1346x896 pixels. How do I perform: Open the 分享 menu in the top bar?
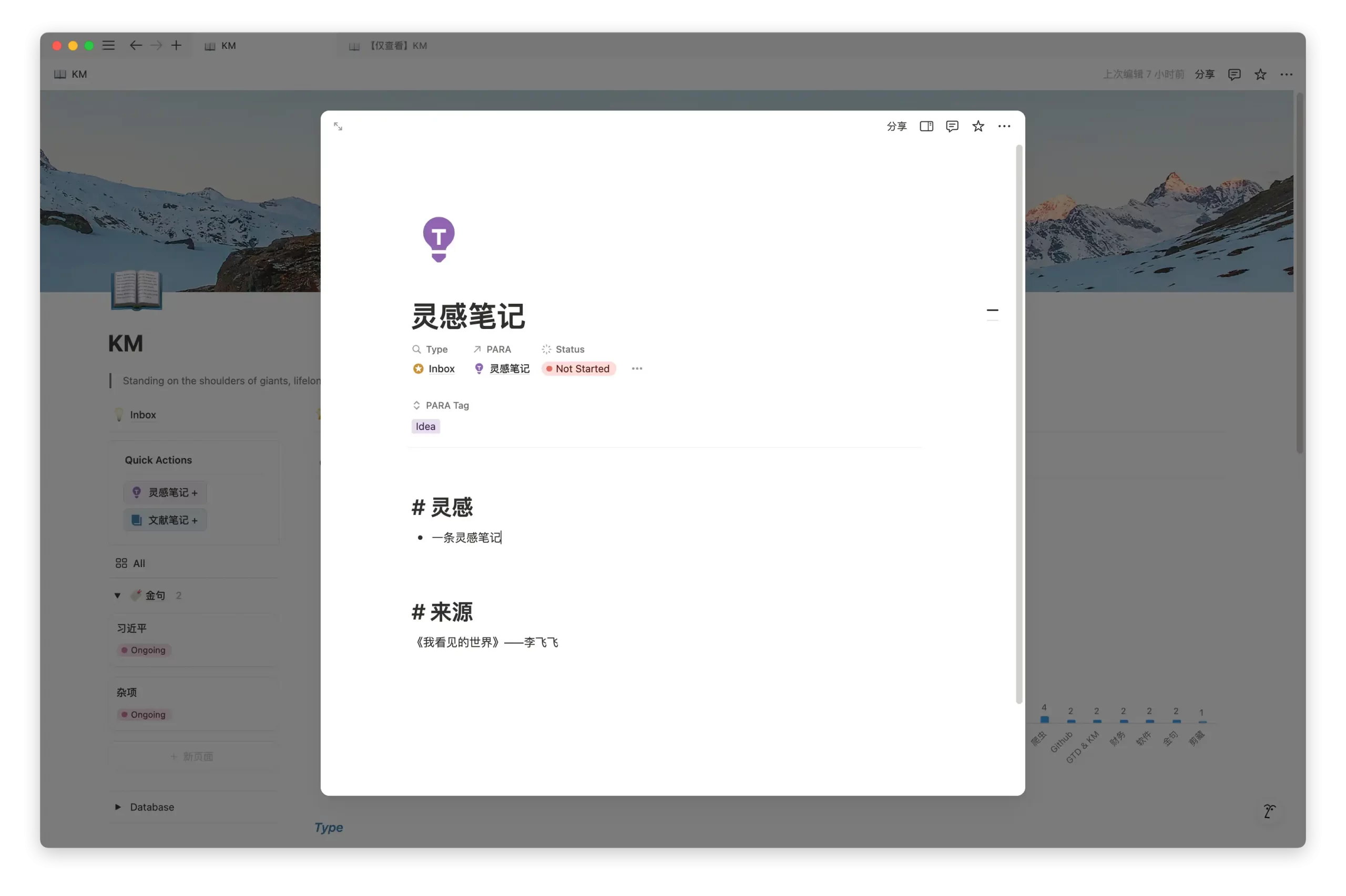1204,74
